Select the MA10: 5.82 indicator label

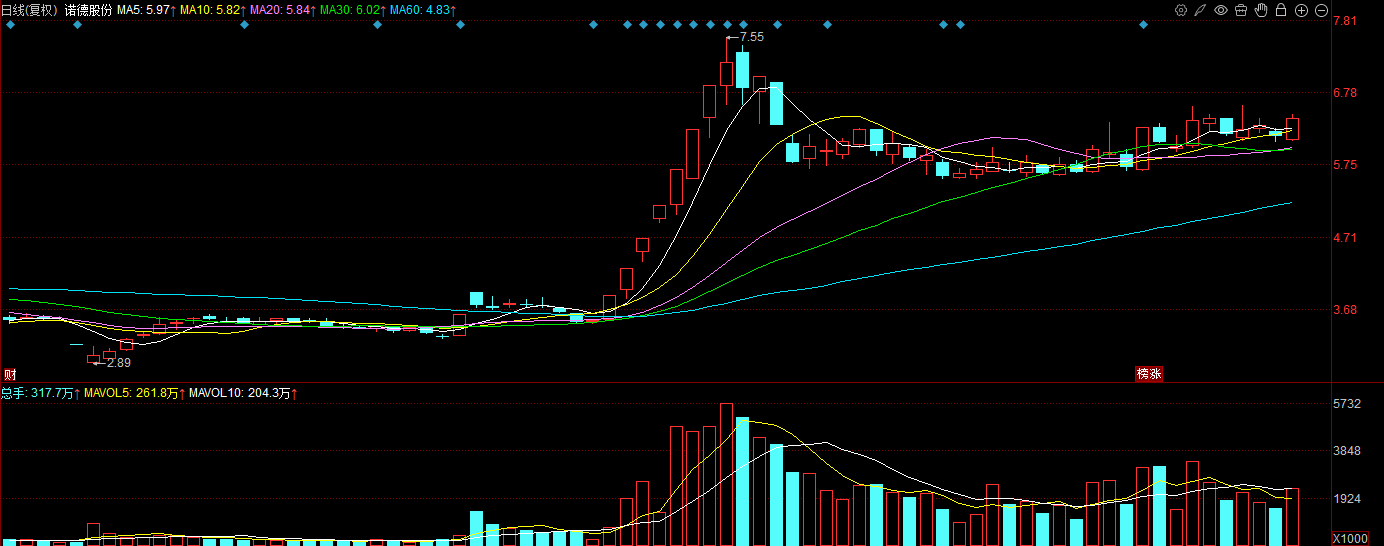click(214, 9)
